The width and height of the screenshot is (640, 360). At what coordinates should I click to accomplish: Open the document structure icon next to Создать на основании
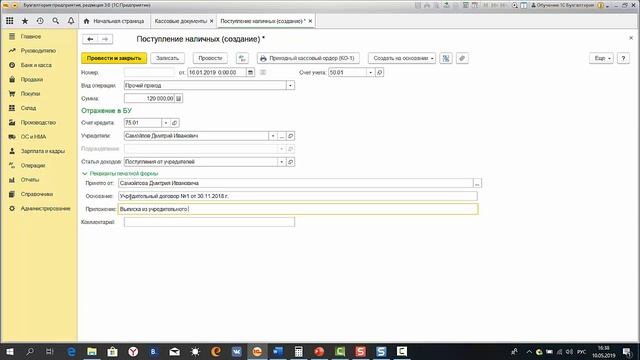446,58
